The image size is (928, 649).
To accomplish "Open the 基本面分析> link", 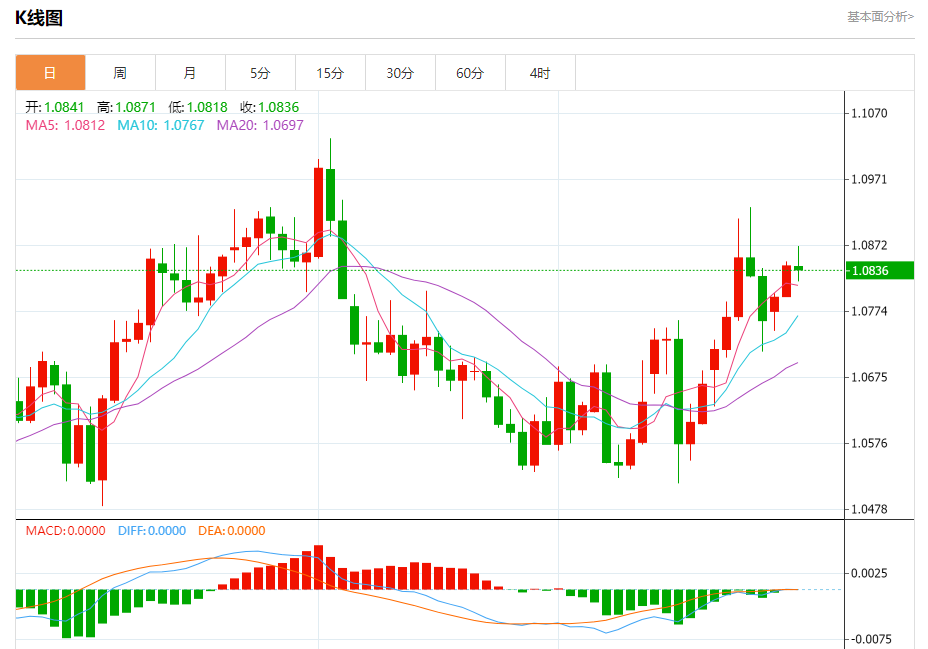I will 880,17.
